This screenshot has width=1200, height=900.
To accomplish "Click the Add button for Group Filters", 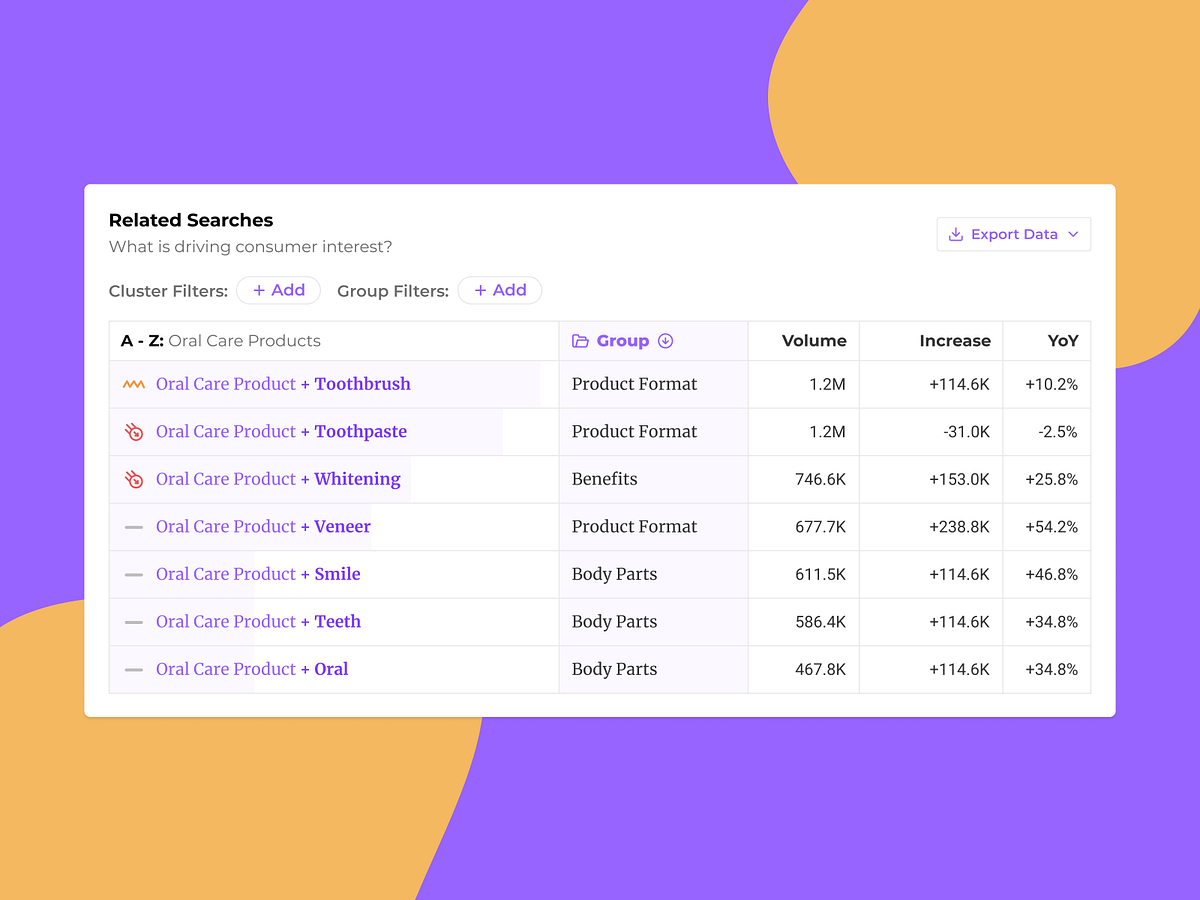I will click(x=500, y=290).
